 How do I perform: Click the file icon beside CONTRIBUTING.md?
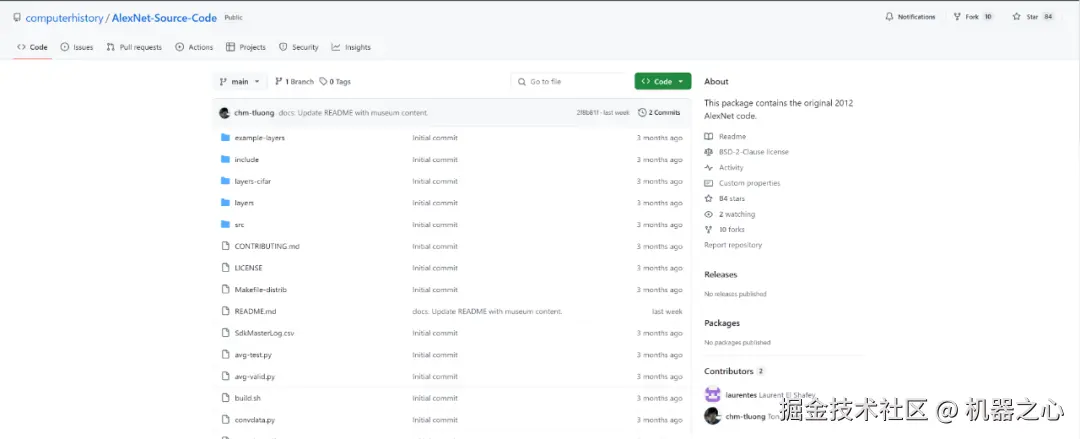[x=225, y=246]
